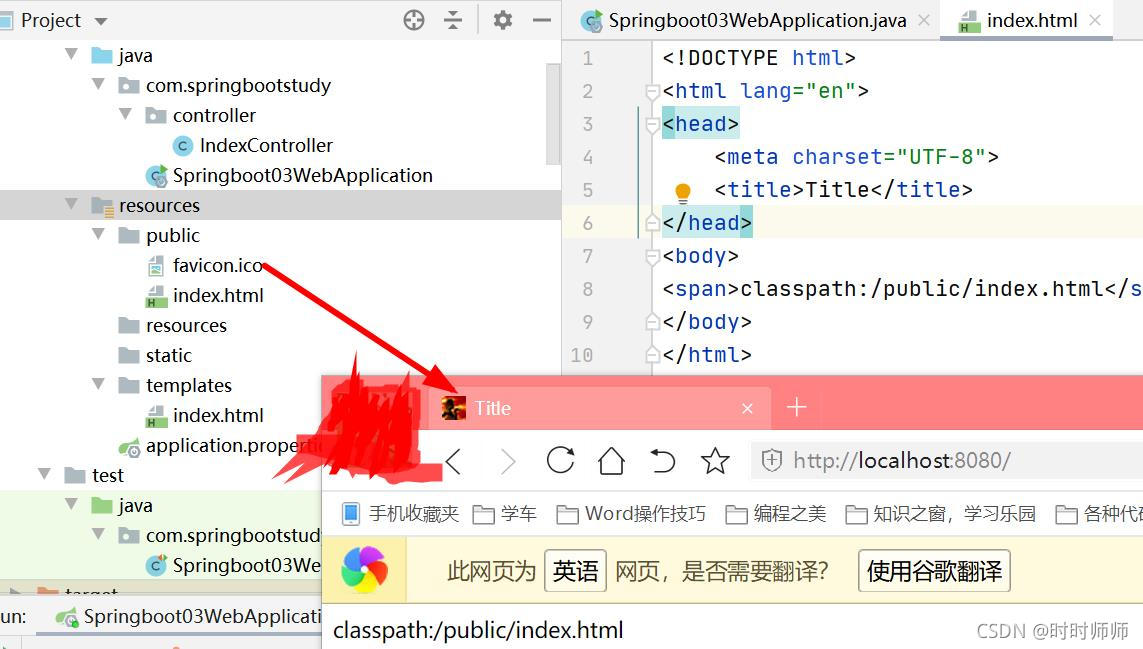Open the 知识之窗，学习乐园 bookmarks folder
This screenshot has height=649, width=1143.
point(940,514)
